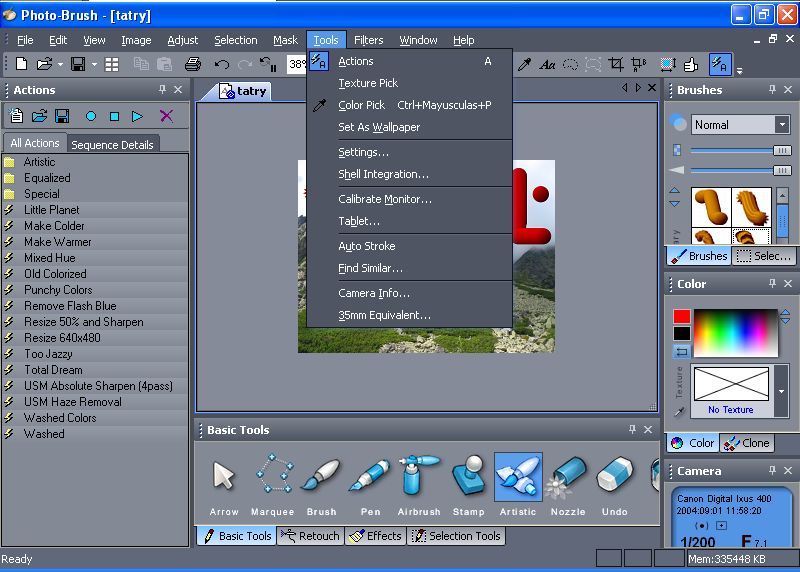The width and height of the screenshot is (800, 572).
Task: Click the Print toolbar icon
Action: 192,64
